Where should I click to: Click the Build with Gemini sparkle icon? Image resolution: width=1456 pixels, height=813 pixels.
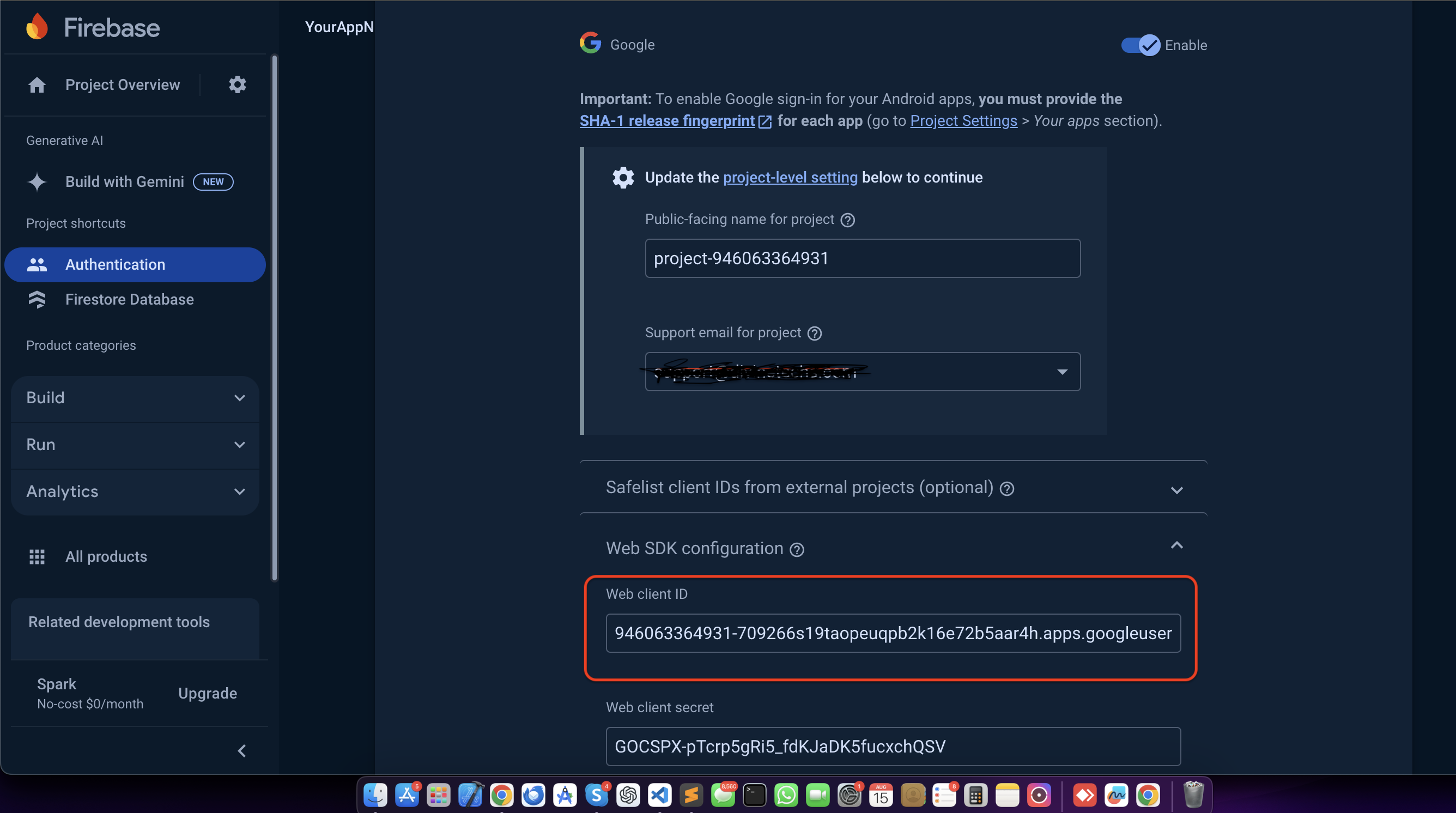point(37,181)
